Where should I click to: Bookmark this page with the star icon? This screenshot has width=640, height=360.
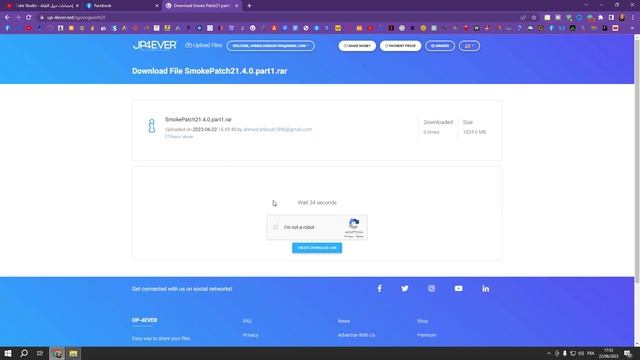pyautogui.click(x=534, y=18)
